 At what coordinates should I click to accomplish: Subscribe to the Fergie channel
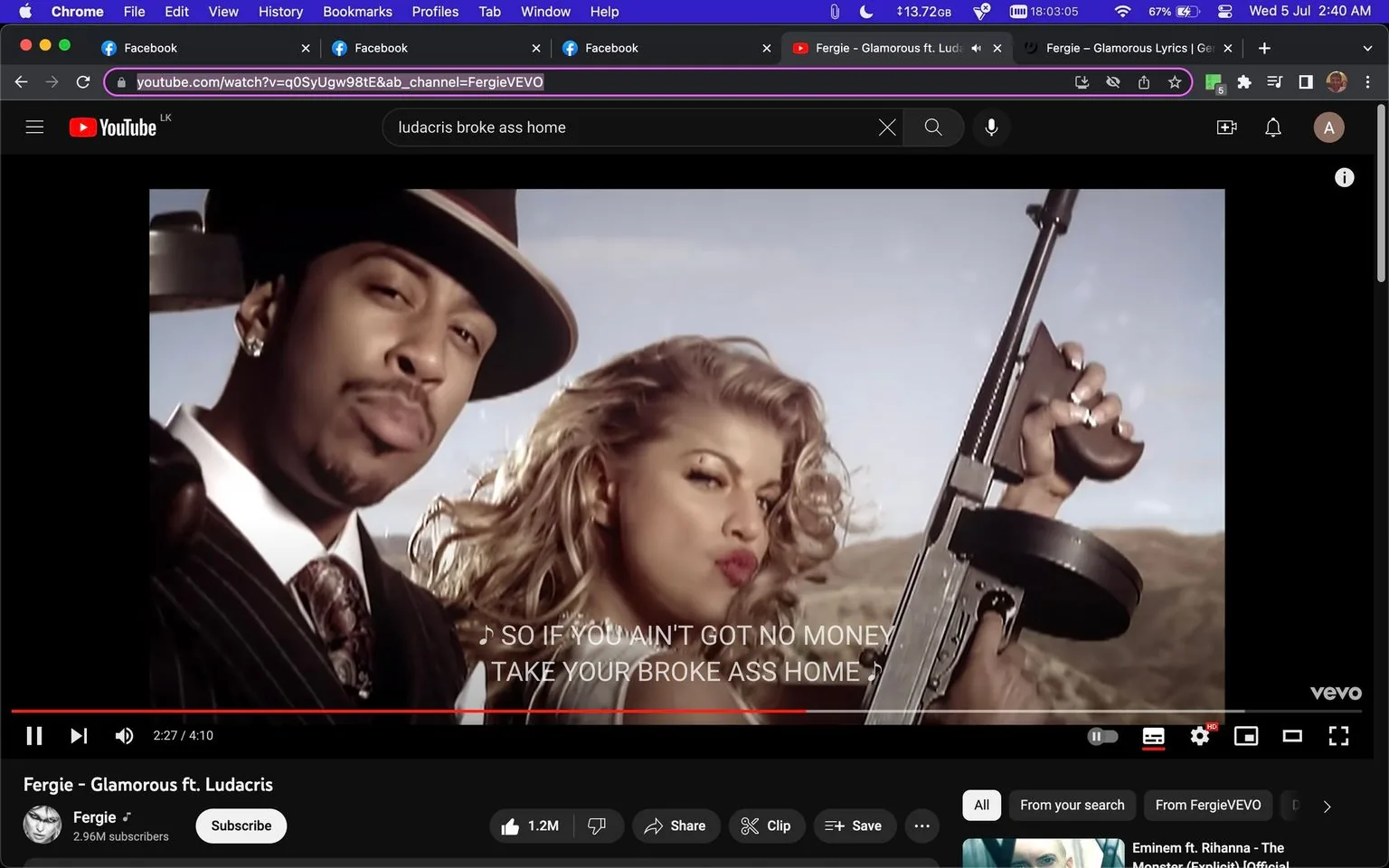pyautogui.click(x=241, y=826)
